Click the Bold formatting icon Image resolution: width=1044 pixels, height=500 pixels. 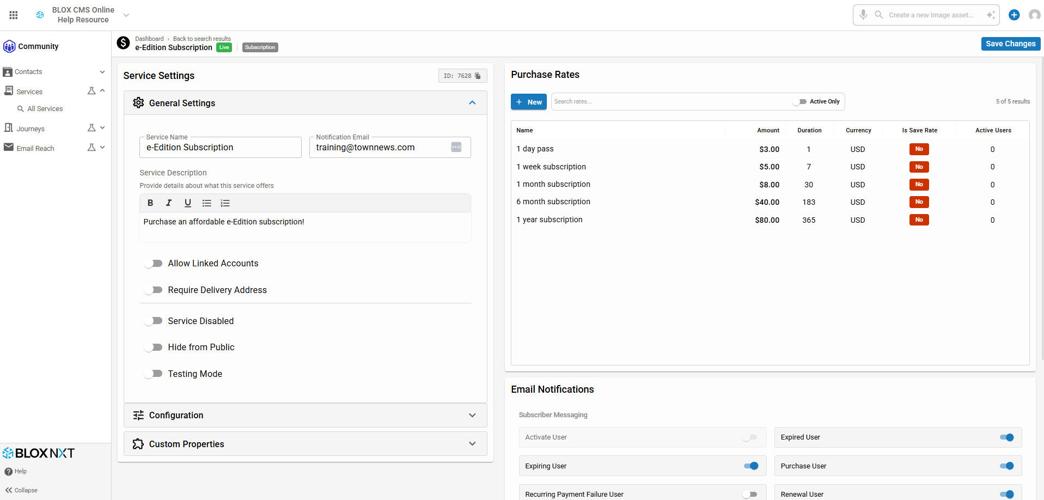coord(150,203)
